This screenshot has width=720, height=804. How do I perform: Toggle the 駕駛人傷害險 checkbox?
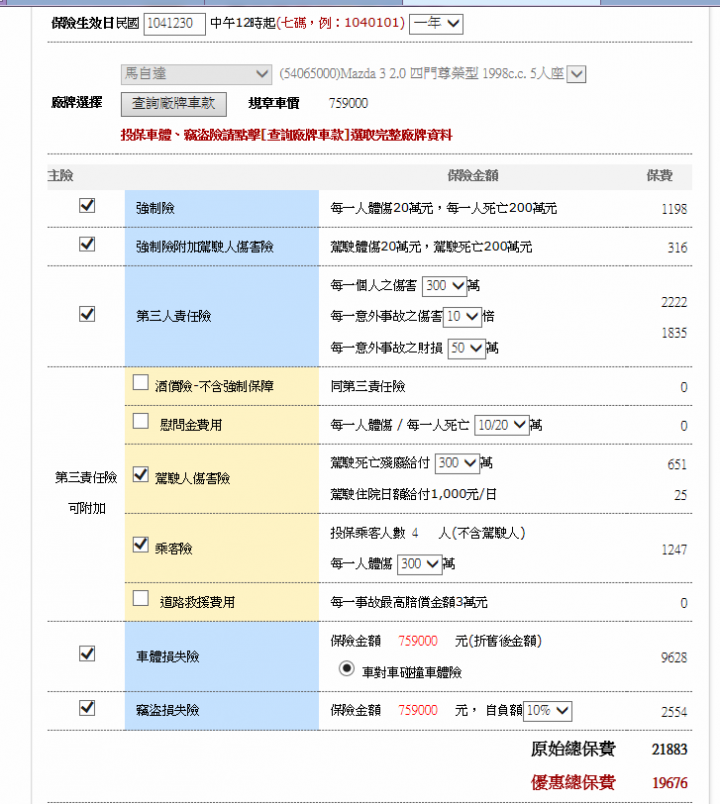141,474
